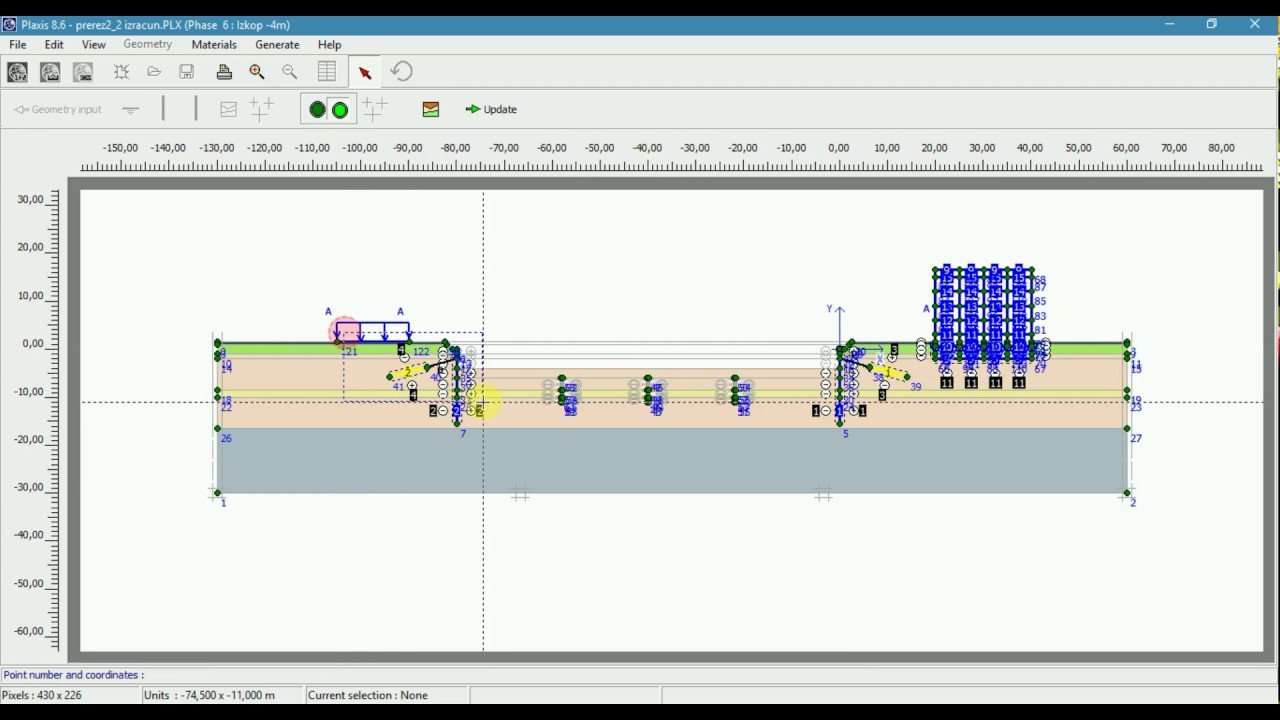Click the Undo circular arrow icon
1280x720 pixels.
coord(401,71)
